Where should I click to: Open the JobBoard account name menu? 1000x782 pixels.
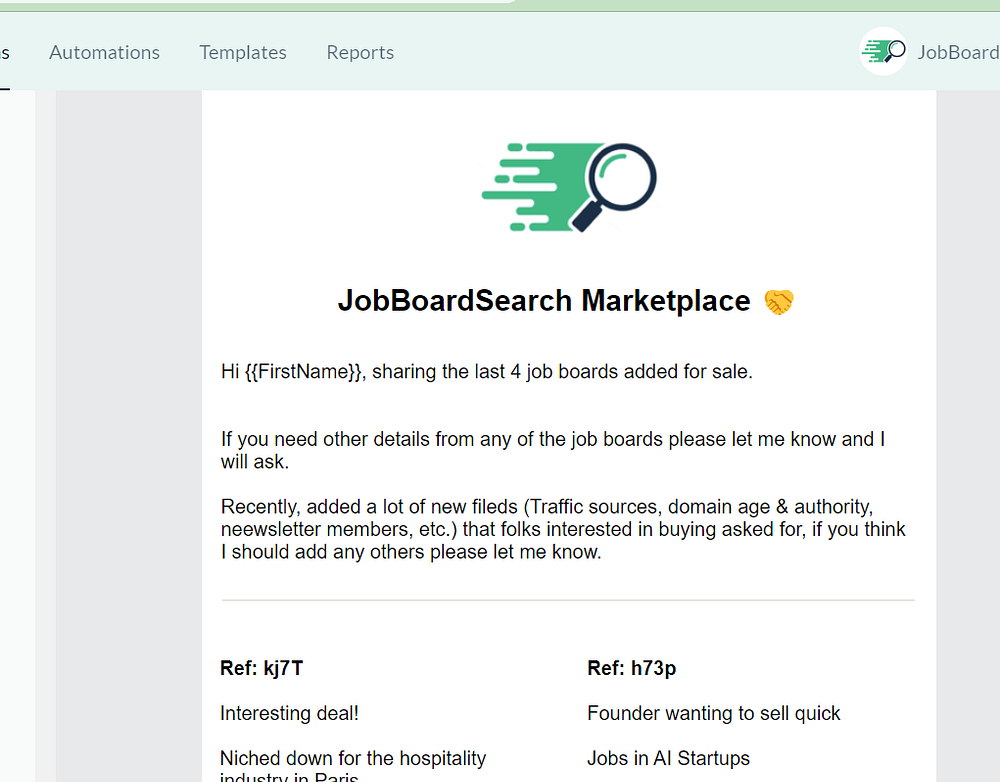[x=958, y=53]
